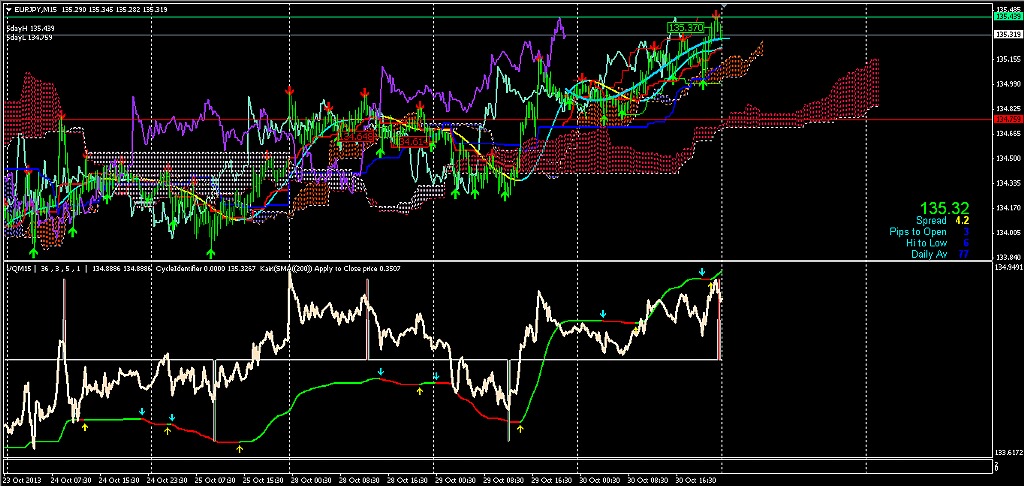Click the red 134.759 tag on price scale
This screenshot has height=486, width=1024.
(x=1007, y=119)
